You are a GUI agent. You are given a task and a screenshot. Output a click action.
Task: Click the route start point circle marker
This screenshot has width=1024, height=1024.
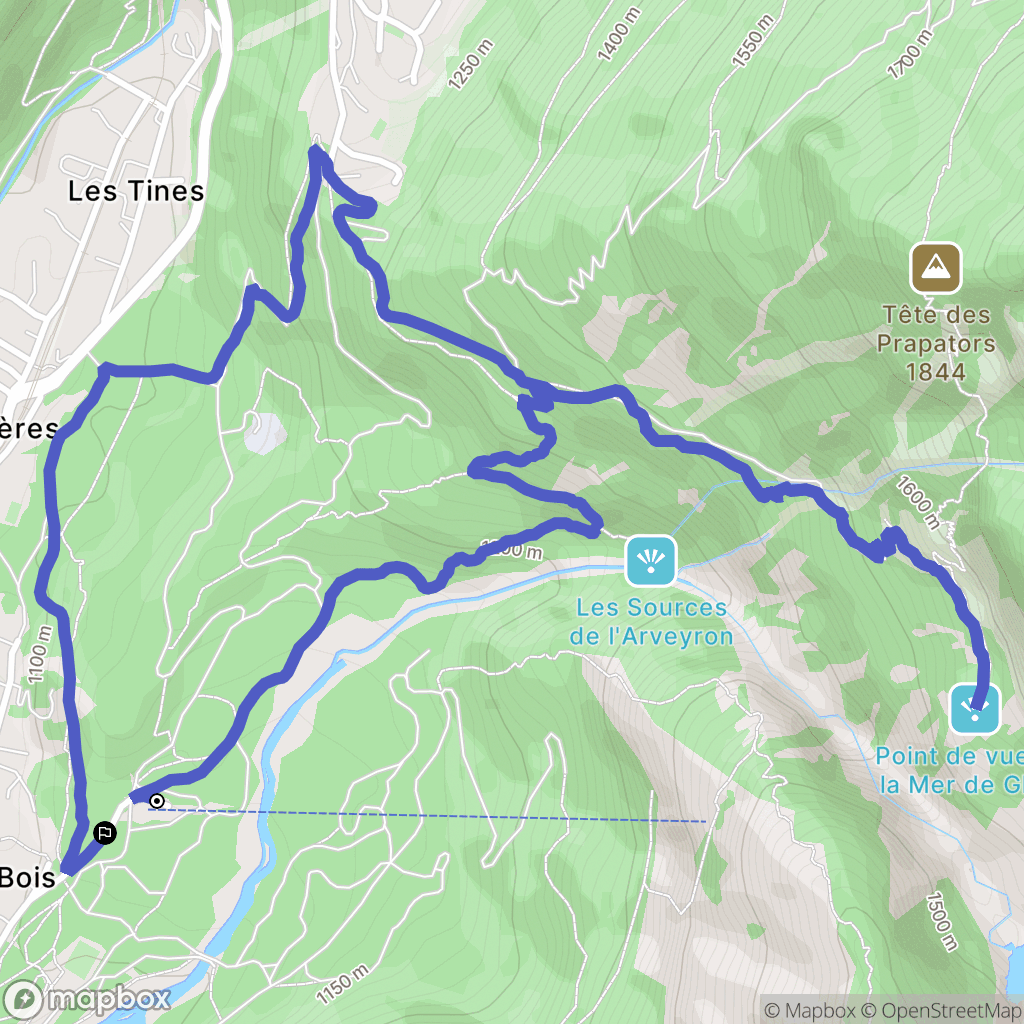click(x=157, y=801)
